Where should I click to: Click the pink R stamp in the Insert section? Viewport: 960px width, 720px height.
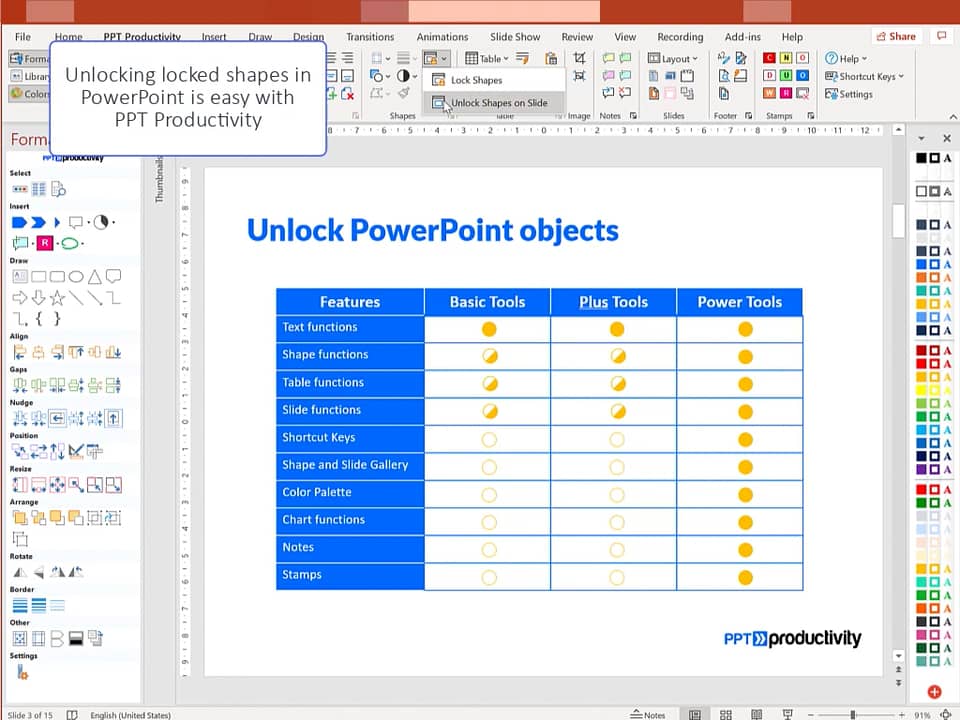tap(45, 243)
